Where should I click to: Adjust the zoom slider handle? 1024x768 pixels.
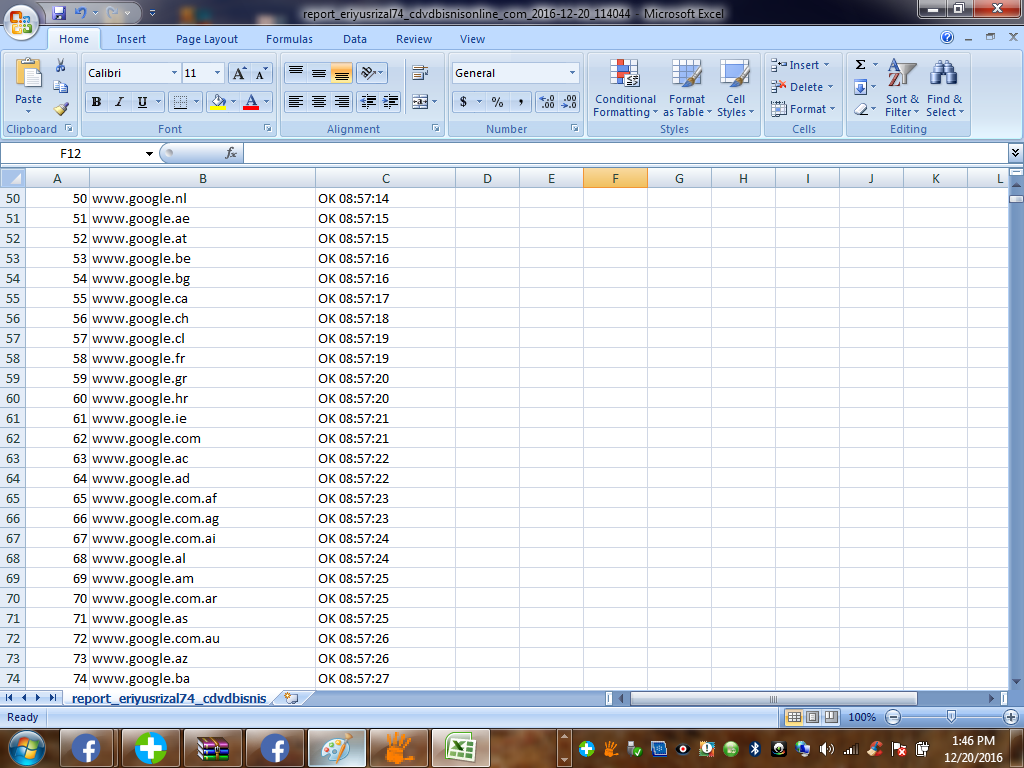click(x=952, y=717)
